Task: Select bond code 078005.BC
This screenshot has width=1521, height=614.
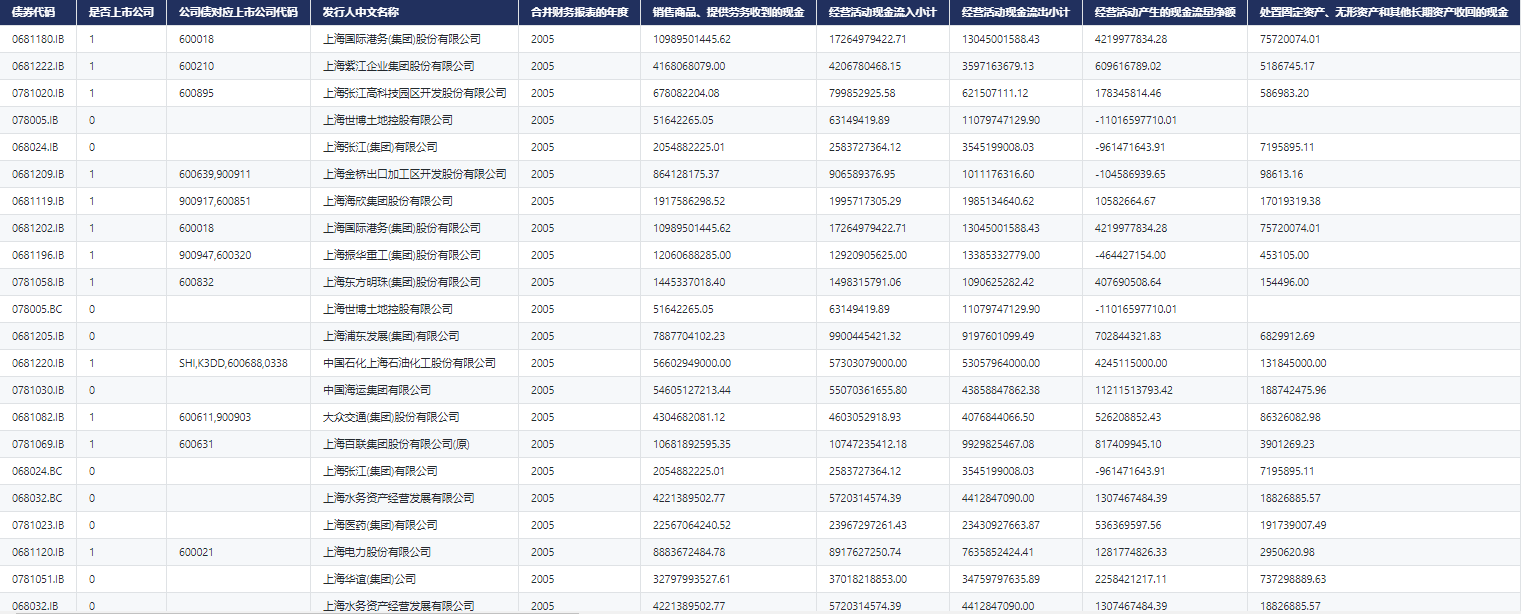Action: [x=37, y=309]
